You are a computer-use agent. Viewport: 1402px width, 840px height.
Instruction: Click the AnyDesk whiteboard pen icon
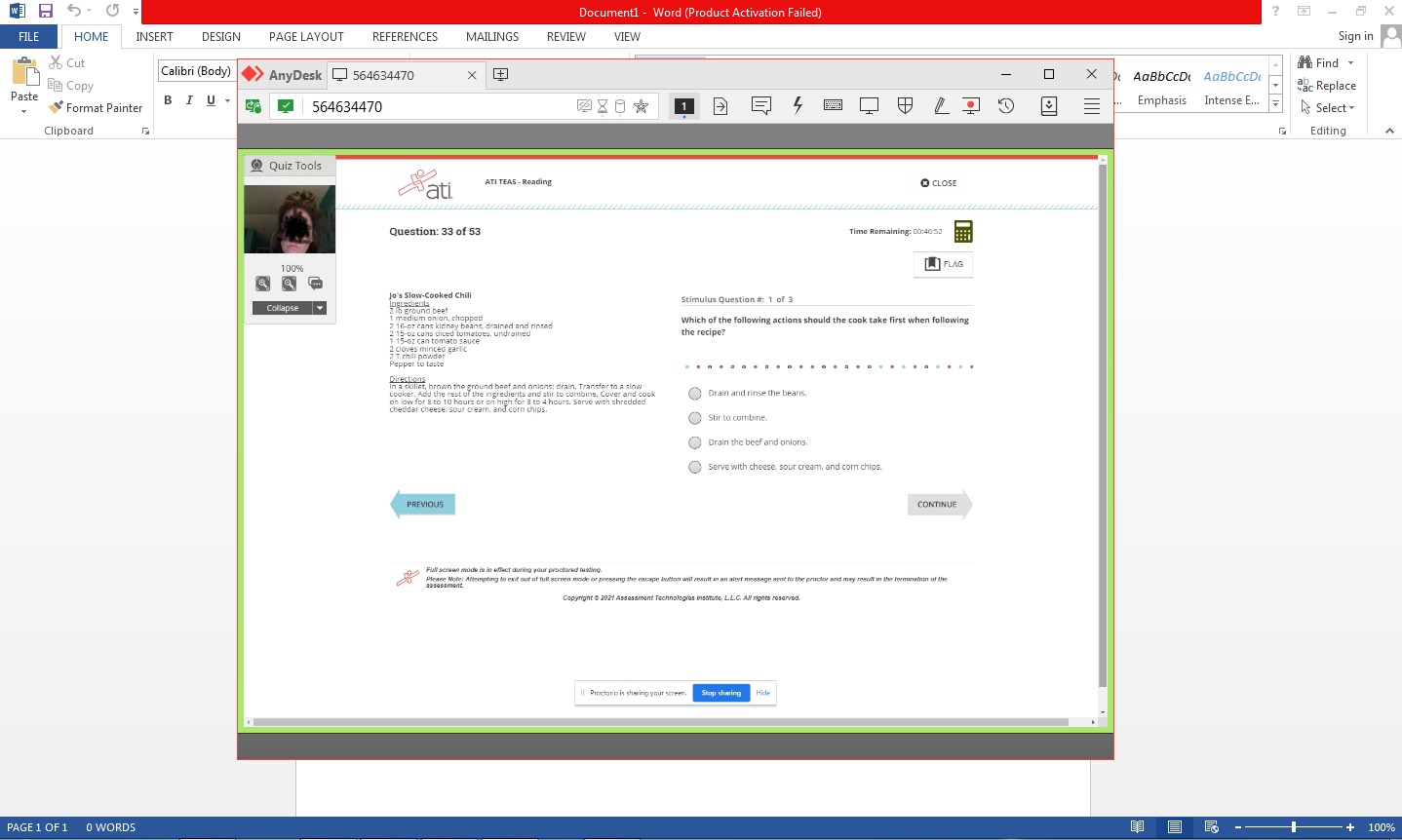click(941, 106)
